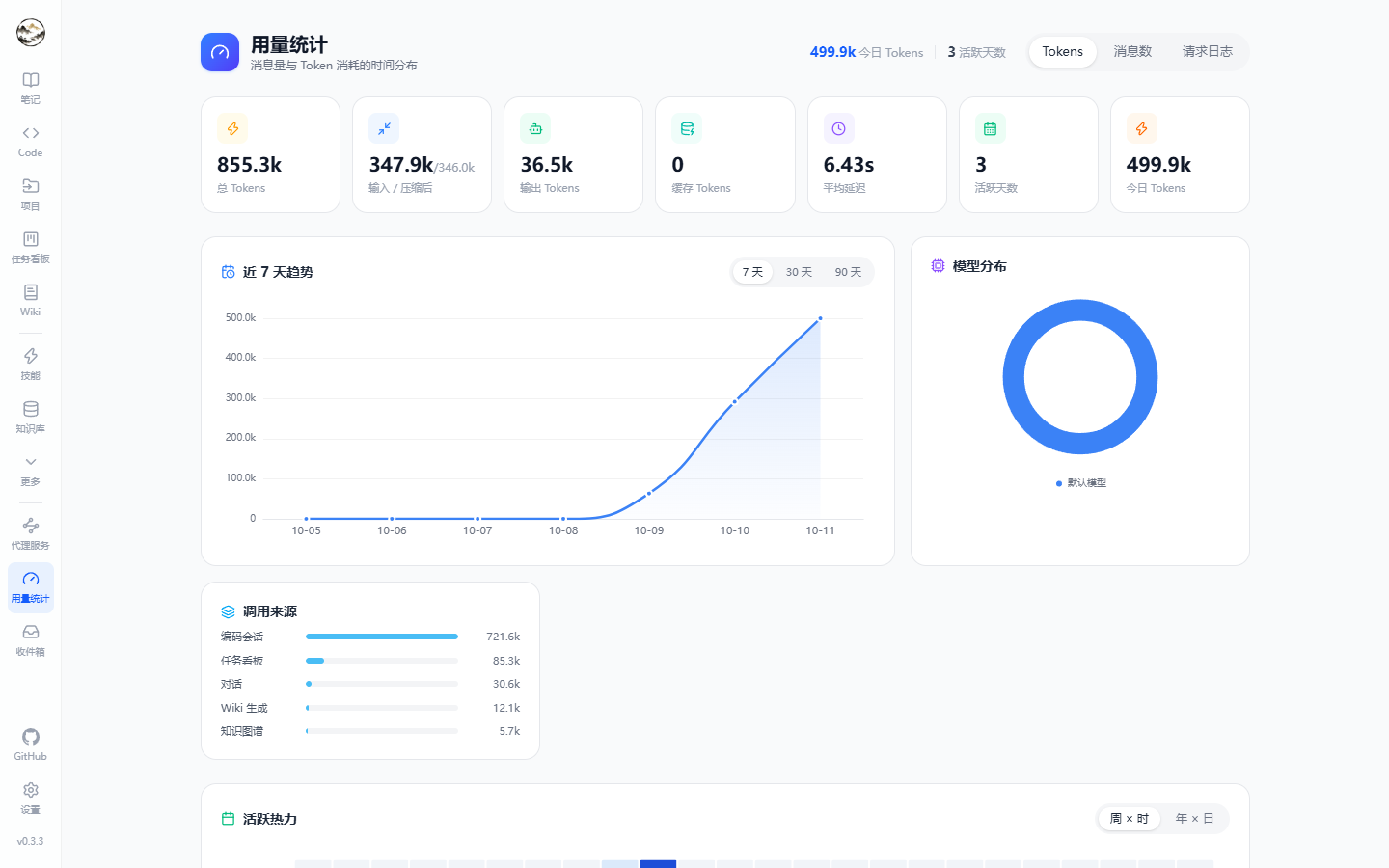Screen dimensions: 1389x868
Task: Open the 知识库 knowledge base
Action: click(31, 417)
